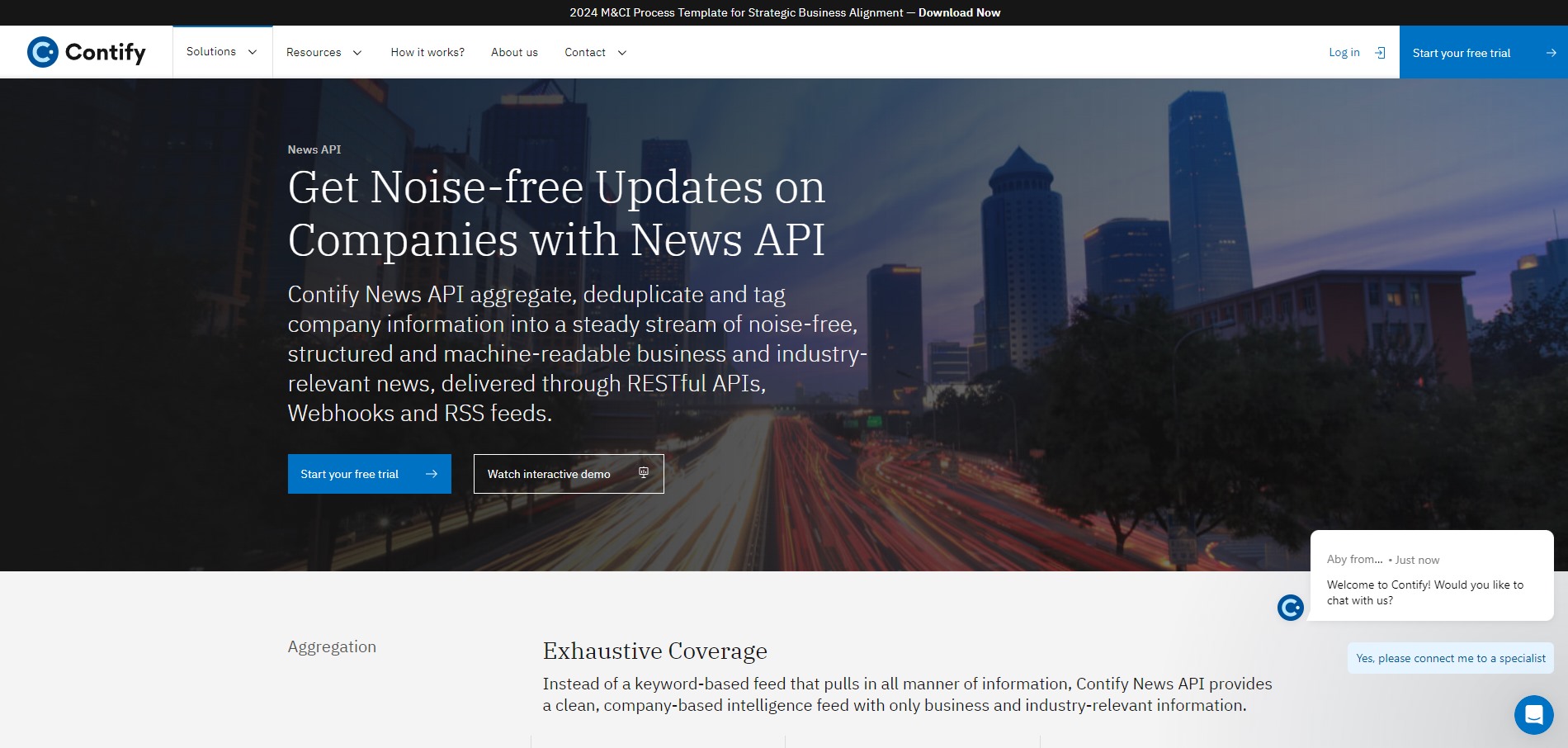Click the arrow icon in hero free trial button

(x=432, y=474)
